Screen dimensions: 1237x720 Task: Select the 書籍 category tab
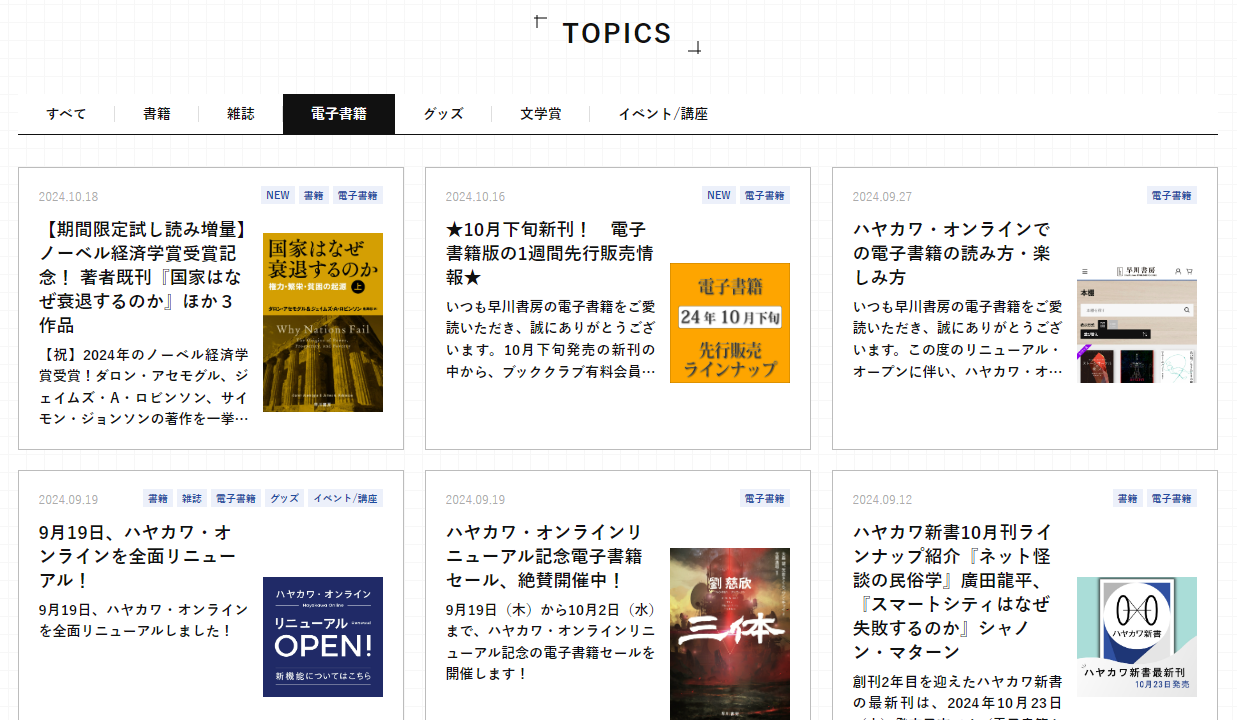tap(157, 114)
